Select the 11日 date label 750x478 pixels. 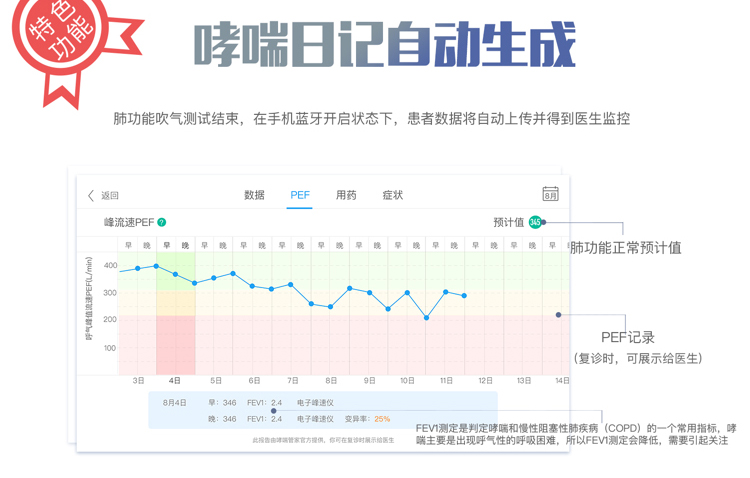click(x=446, y=380)
